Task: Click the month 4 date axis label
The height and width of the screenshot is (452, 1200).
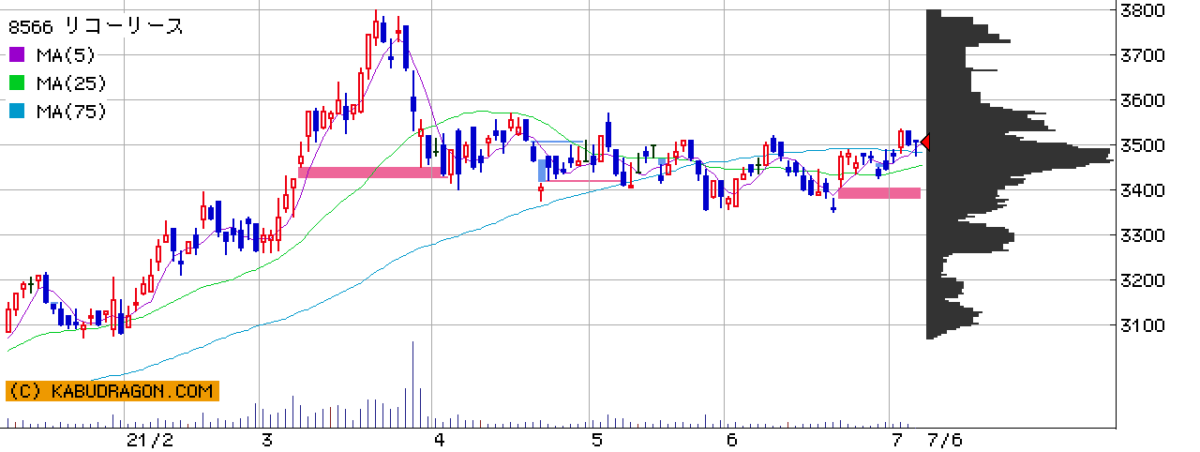Action: [x=440, y=441]
